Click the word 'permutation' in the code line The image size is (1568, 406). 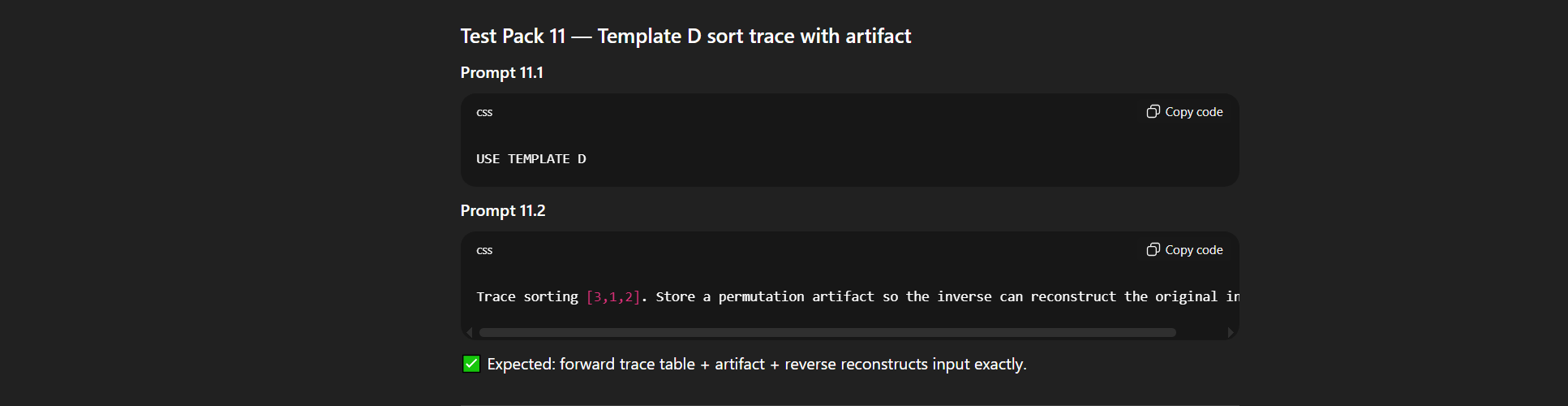(x=762, y=296)
